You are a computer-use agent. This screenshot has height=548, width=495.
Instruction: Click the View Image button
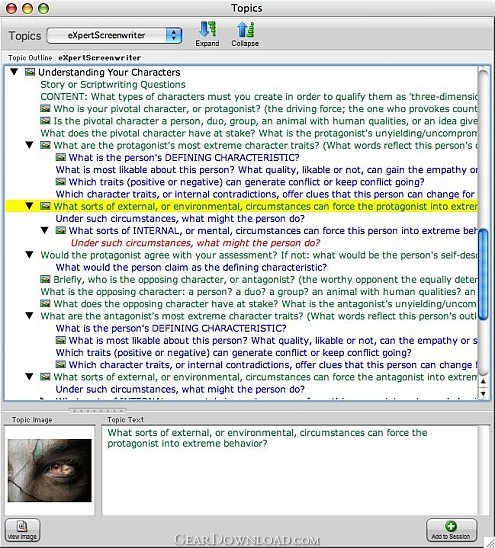(x=22, y=530)
